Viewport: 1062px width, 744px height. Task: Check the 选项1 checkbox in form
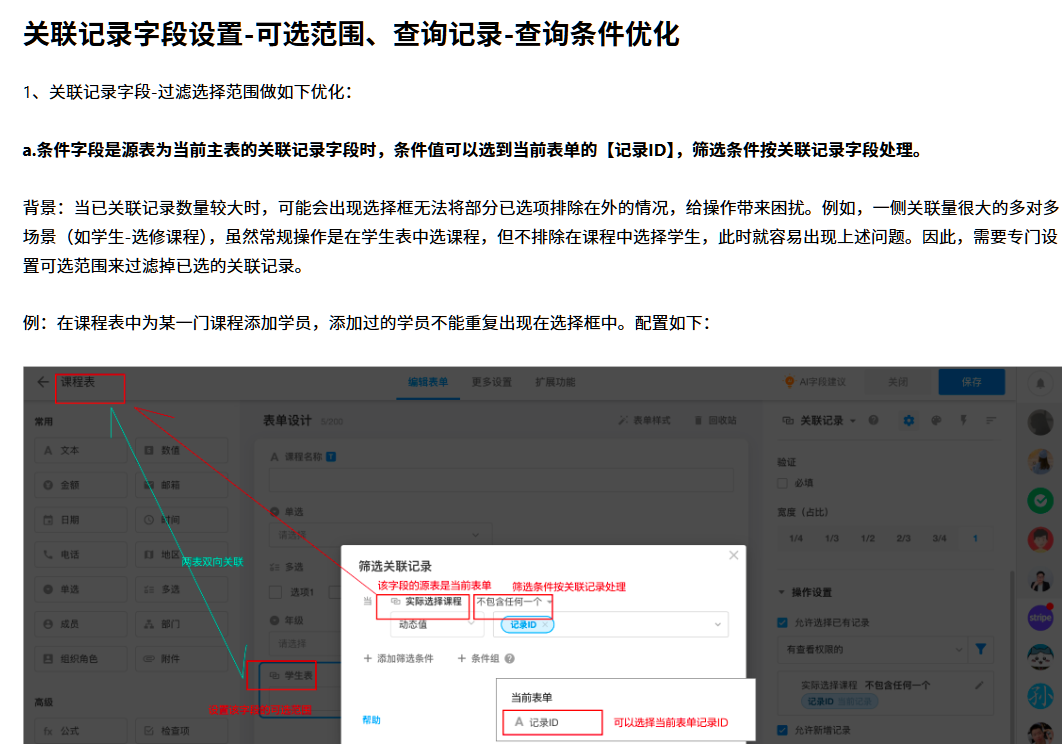coord(276,592)
